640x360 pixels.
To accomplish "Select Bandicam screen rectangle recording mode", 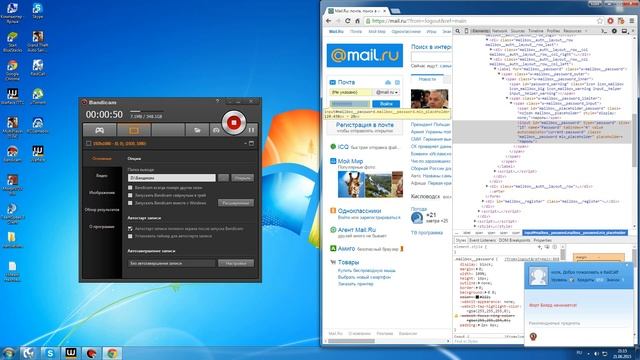I will [134, 130].
